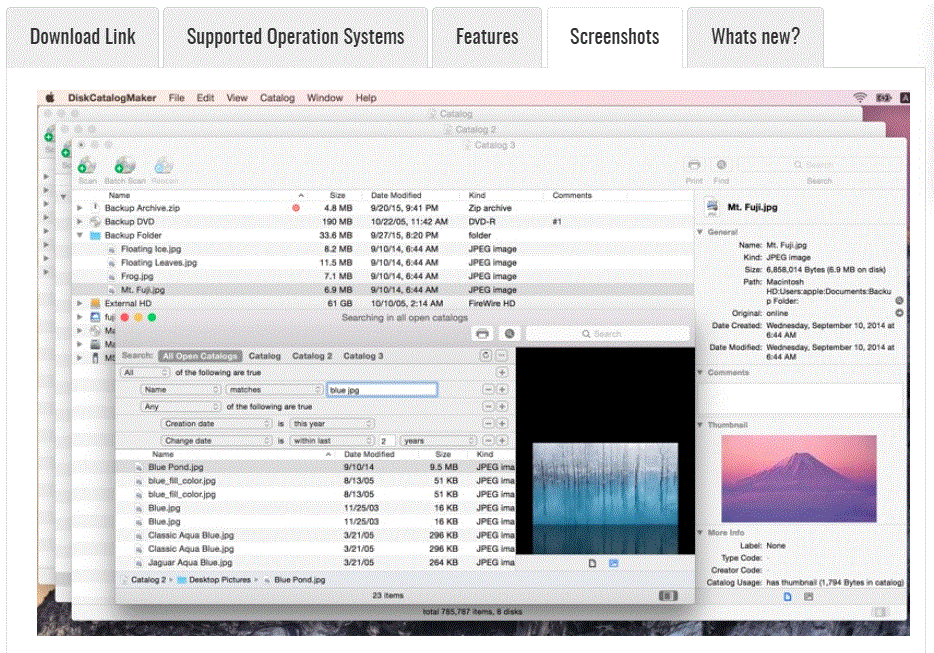Expand the External HD row
Screen dimensions: 934x653
[x=79, y=303]
